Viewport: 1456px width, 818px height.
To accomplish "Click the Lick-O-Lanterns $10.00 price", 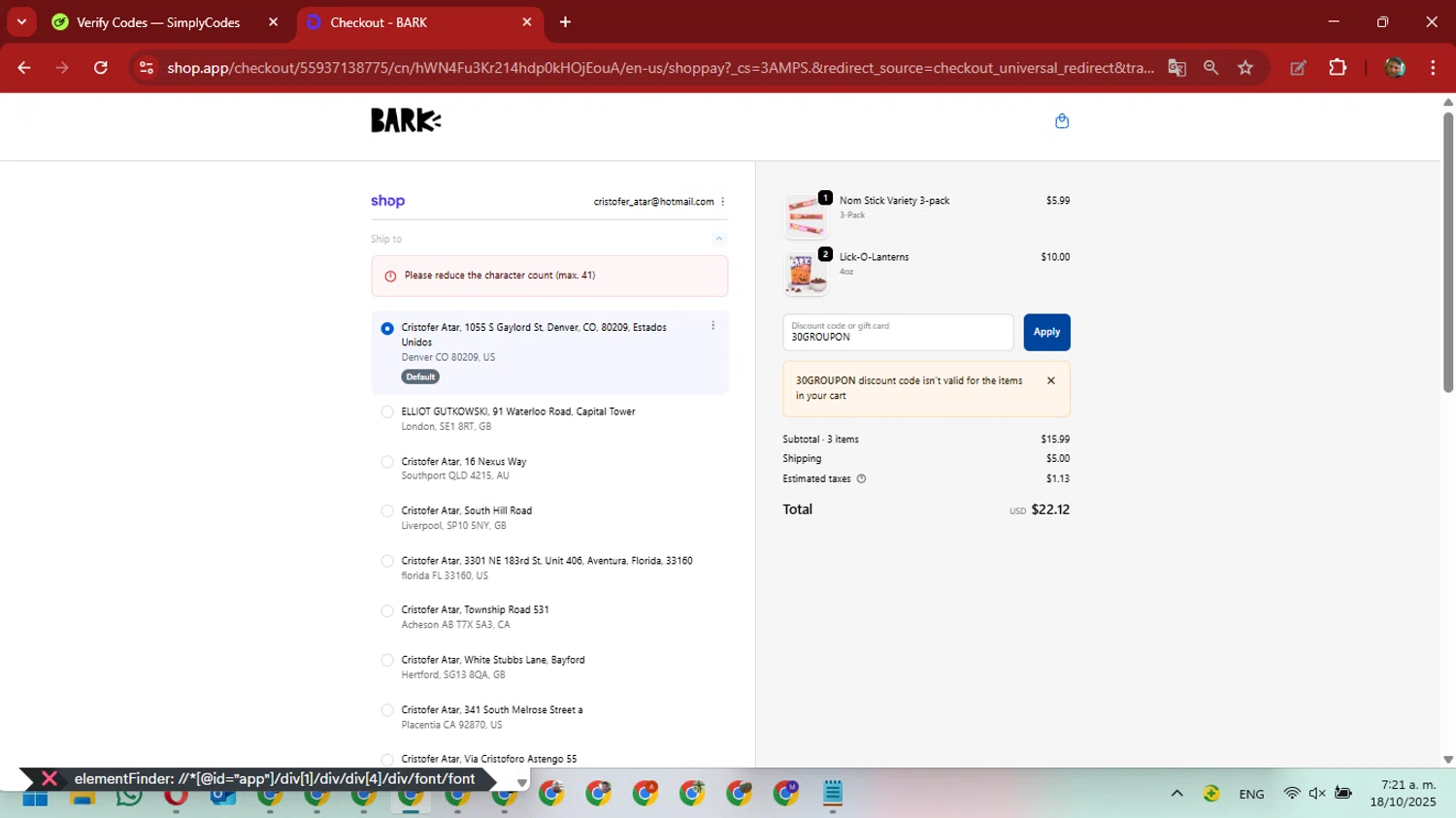I will (x=1055, y=257).
